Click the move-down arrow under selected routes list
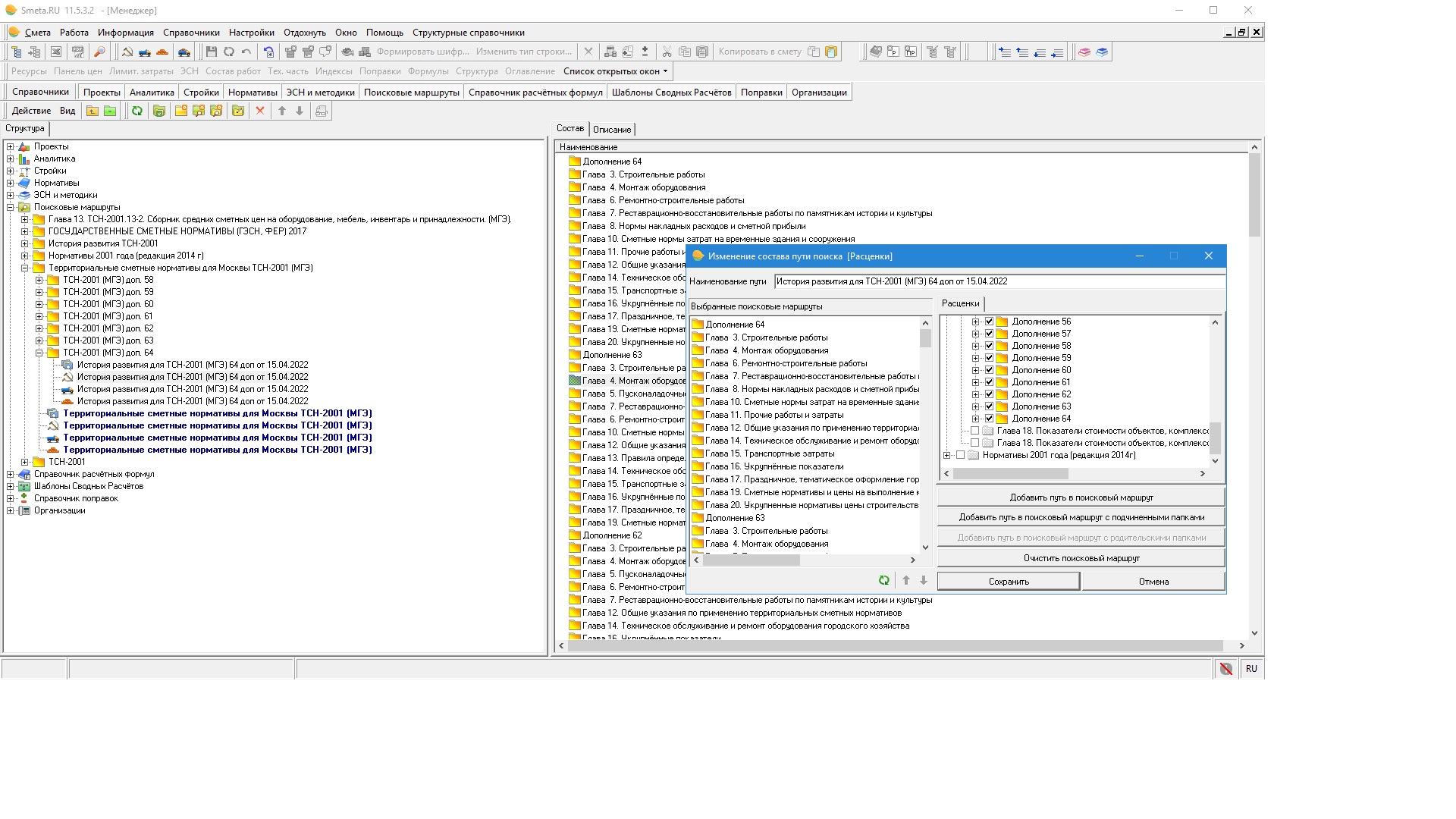The width and height of the screenshot is (1456, 819). 924,580
